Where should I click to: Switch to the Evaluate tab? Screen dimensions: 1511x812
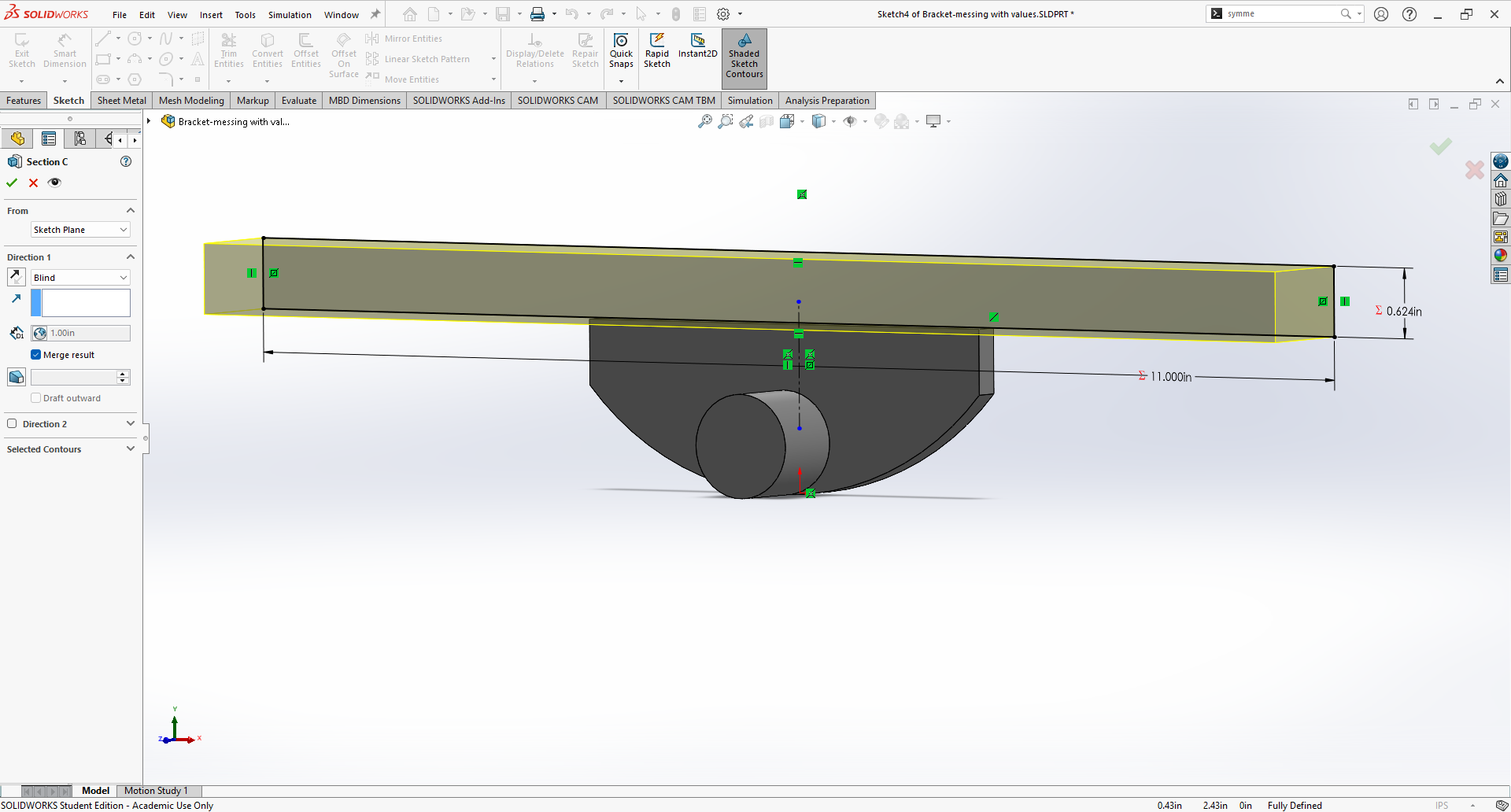pos(299,101)
